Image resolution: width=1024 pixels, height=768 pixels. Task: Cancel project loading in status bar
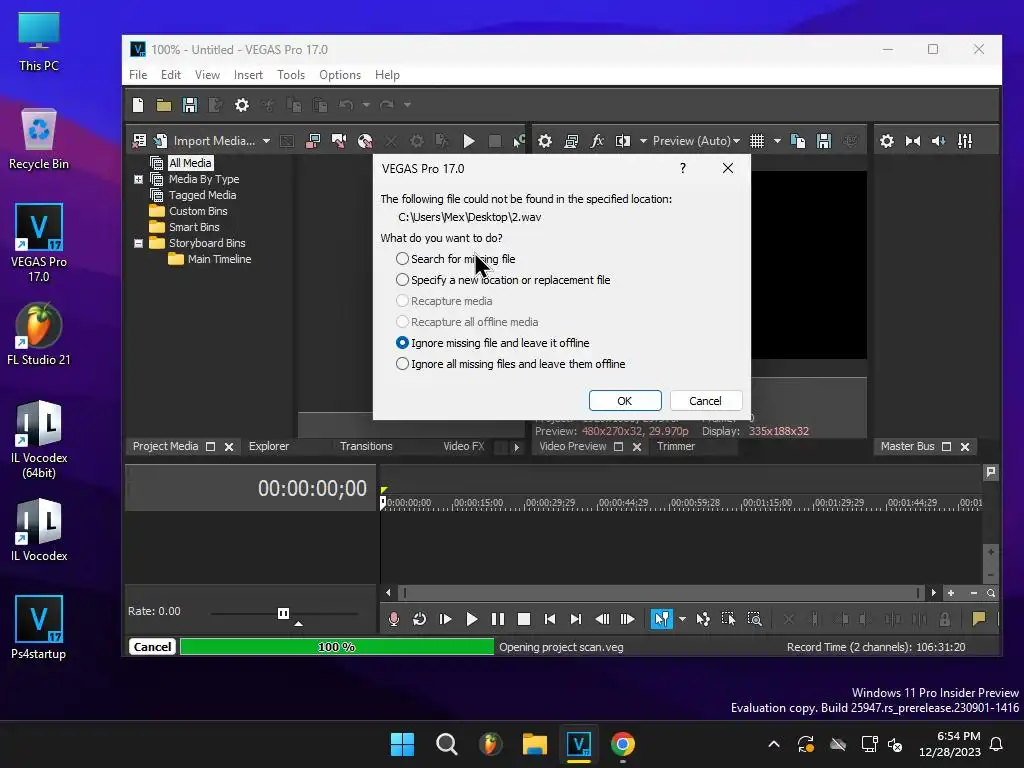152,647
